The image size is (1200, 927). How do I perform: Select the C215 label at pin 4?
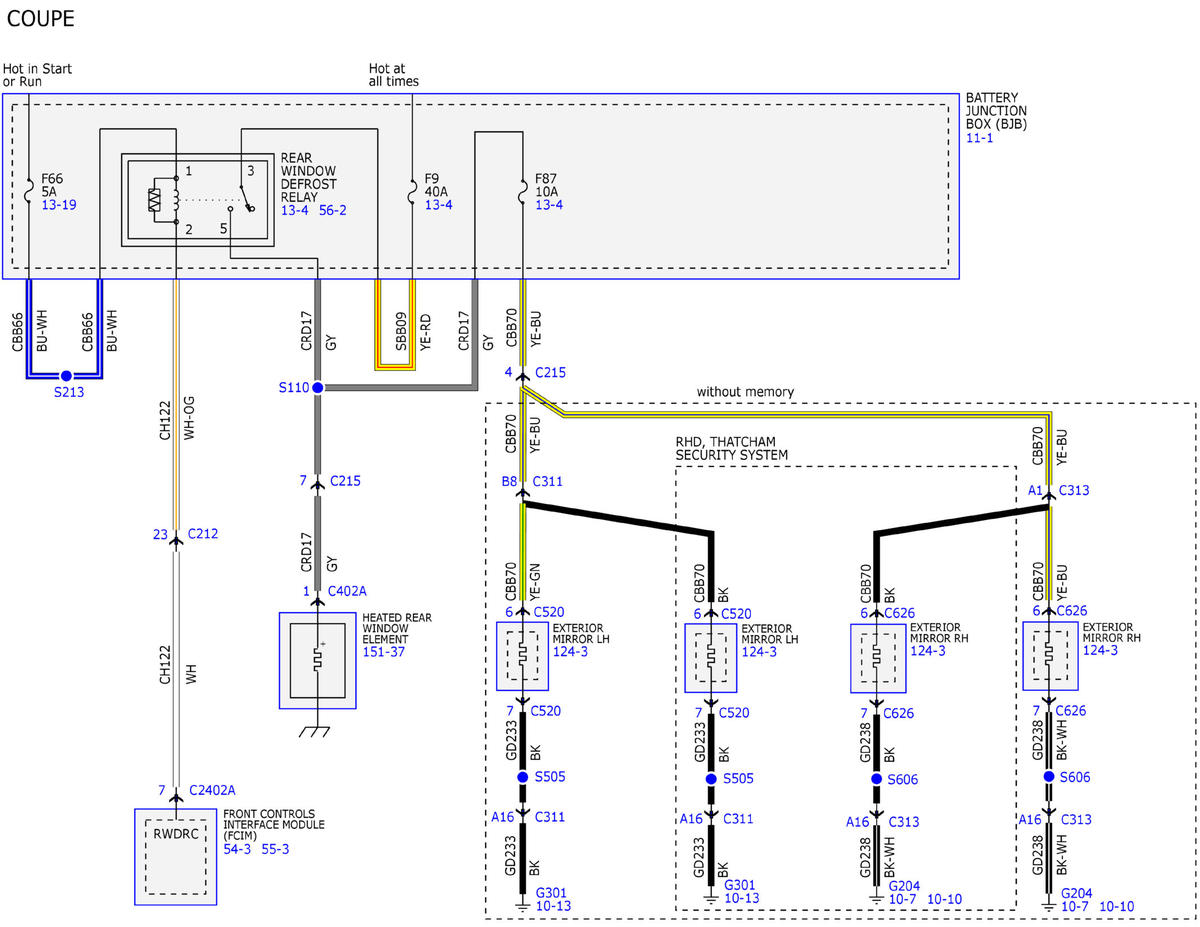(x=552, y=372)
